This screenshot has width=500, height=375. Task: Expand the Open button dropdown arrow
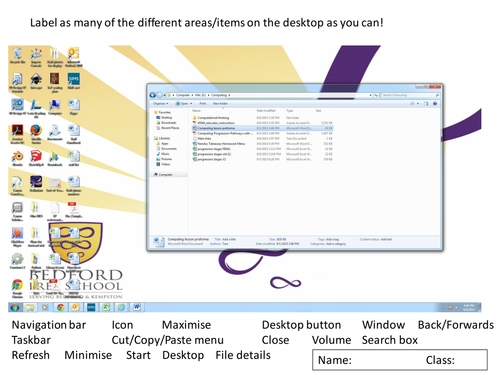click(x=191, y=104)
